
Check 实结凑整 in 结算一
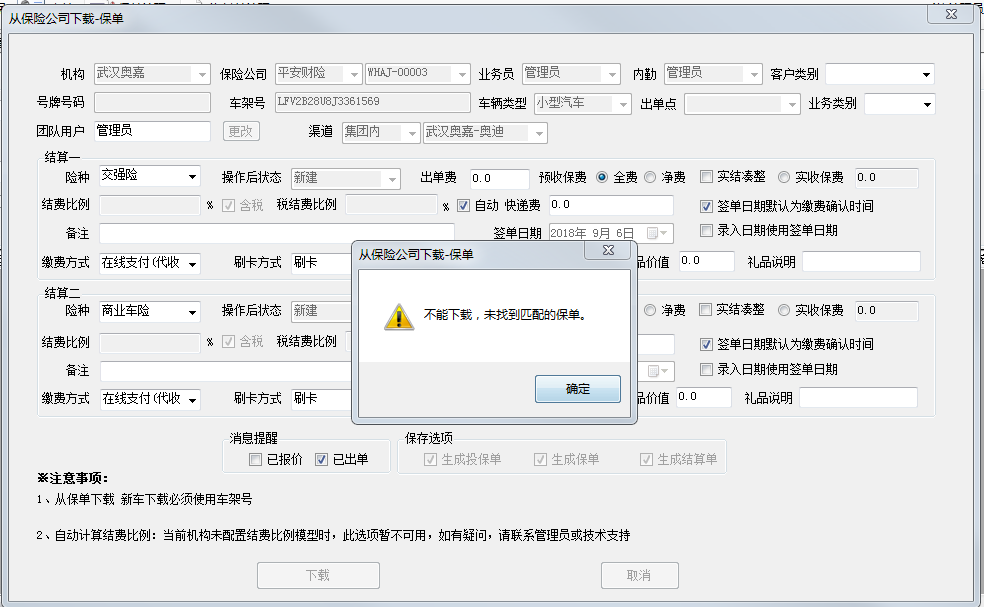(706, 177)
